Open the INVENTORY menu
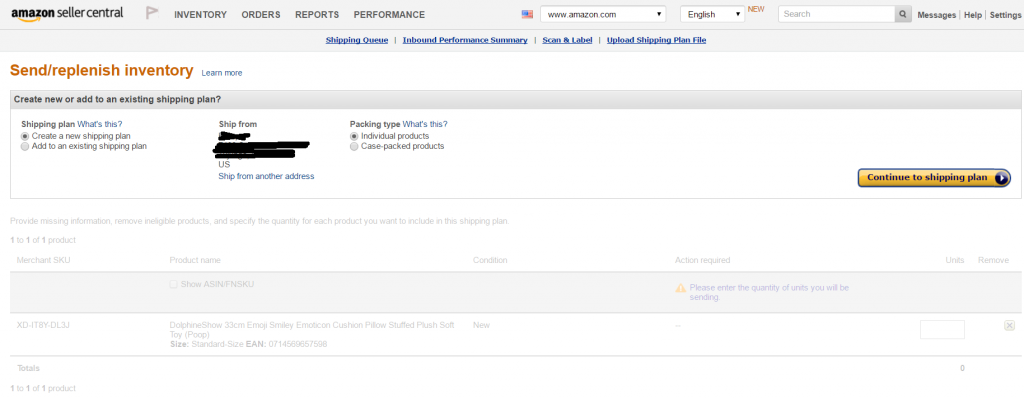 [200, 14]
